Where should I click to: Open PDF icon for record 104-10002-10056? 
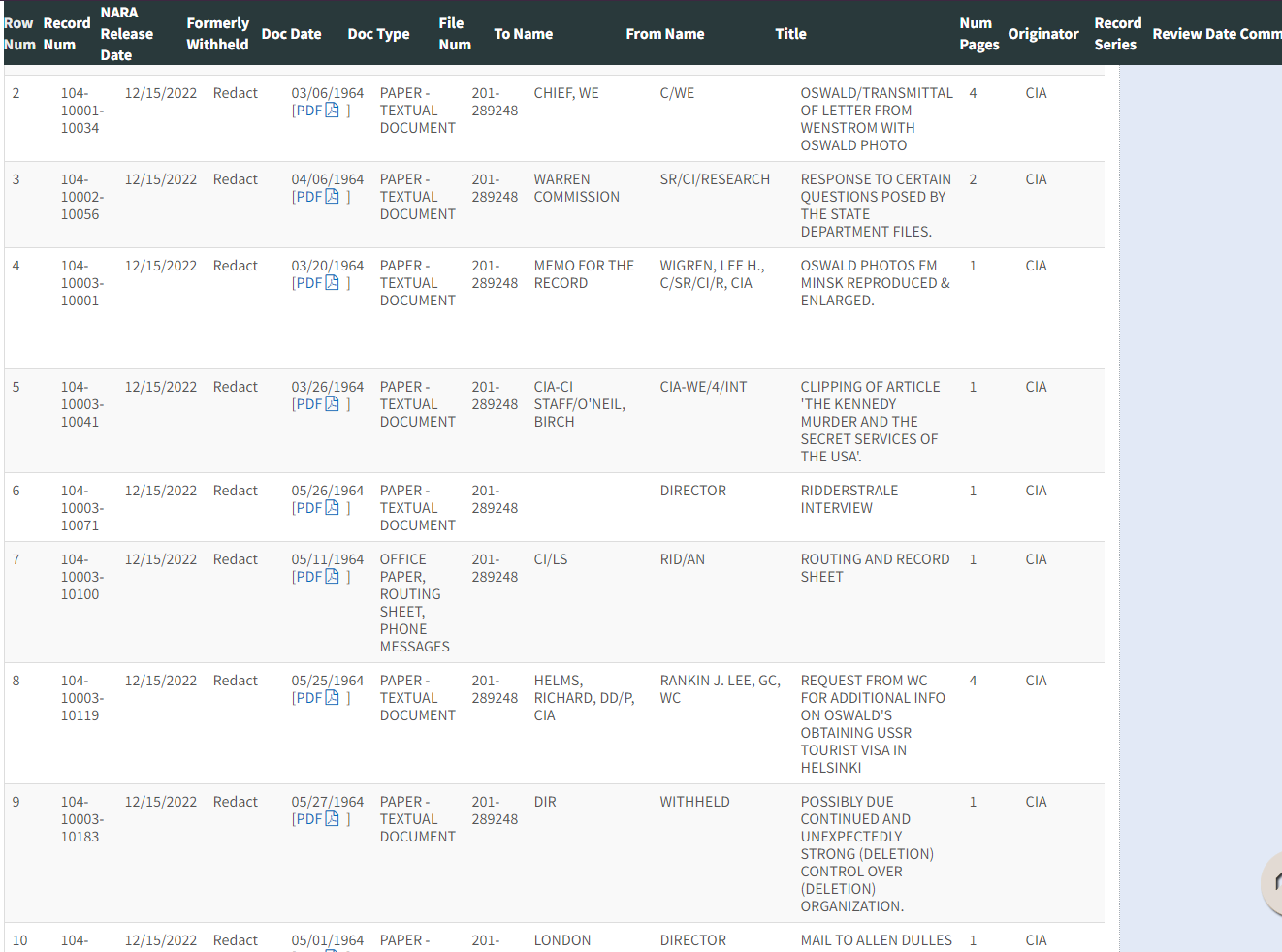click(x=332, y=197)
